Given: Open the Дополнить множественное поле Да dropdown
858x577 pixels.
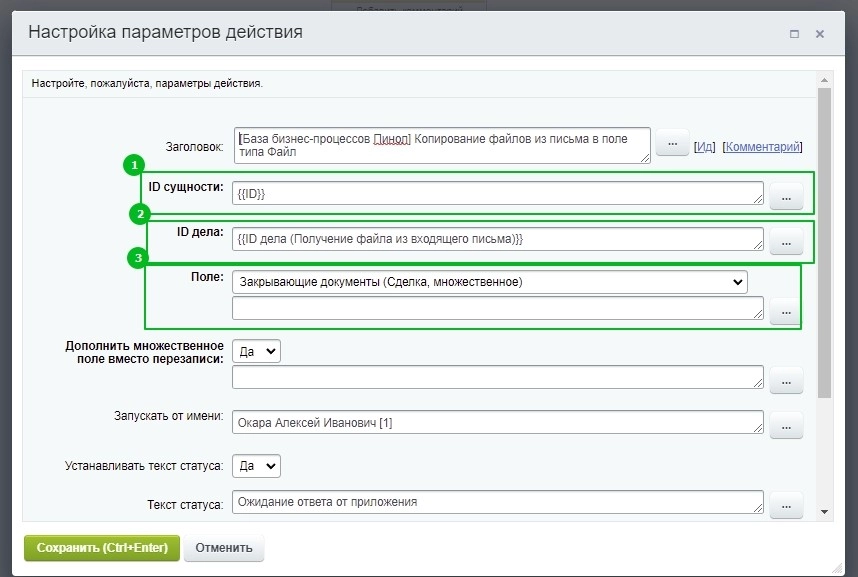Looking at the screenshot, I should tap(257, 351).
